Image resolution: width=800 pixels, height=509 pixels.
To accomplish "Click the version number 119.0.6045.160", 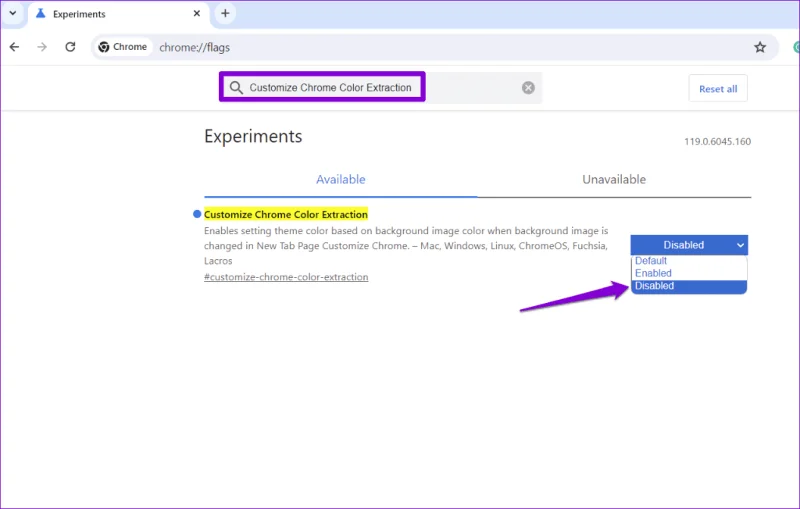I will tap(717, 142).
